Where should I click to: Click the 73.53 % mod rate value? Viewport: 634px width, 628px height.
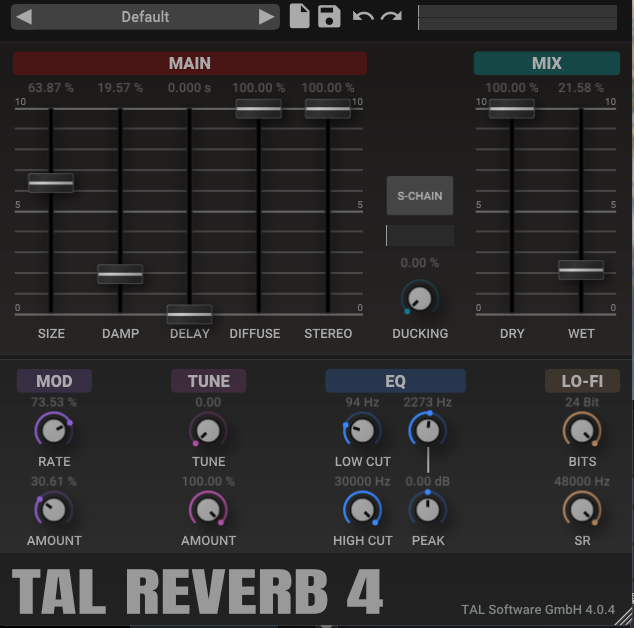tap(54, 402)
